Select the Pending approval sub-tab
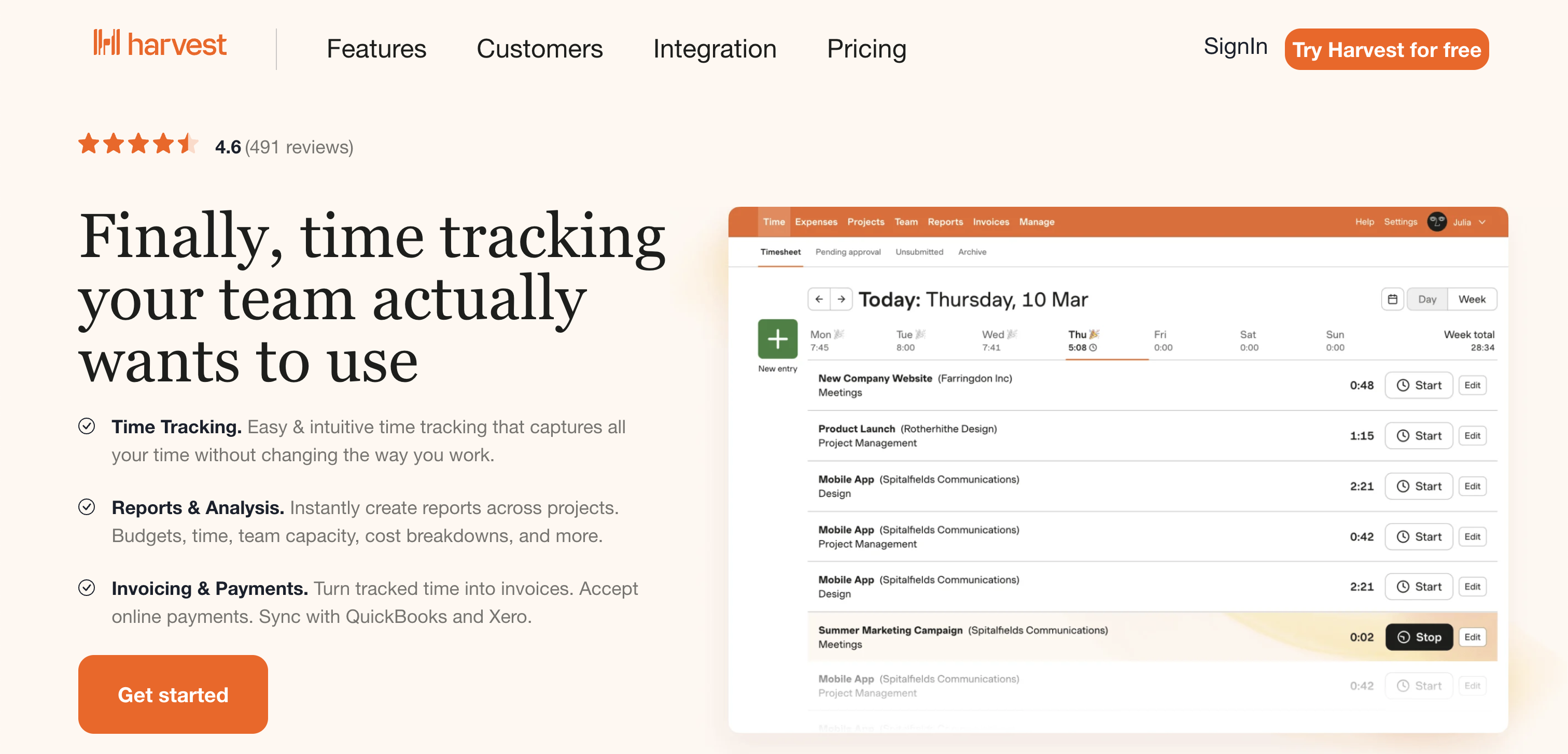The height and width of the screenshot is (754, 1568). click(x=848, y=252)
